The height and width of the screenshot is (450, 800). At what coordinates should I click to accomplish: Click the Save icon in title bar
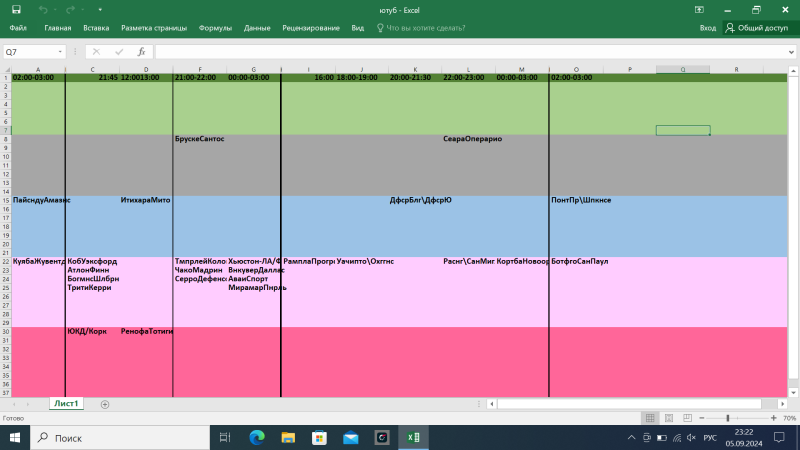click(x=16, y=9)
